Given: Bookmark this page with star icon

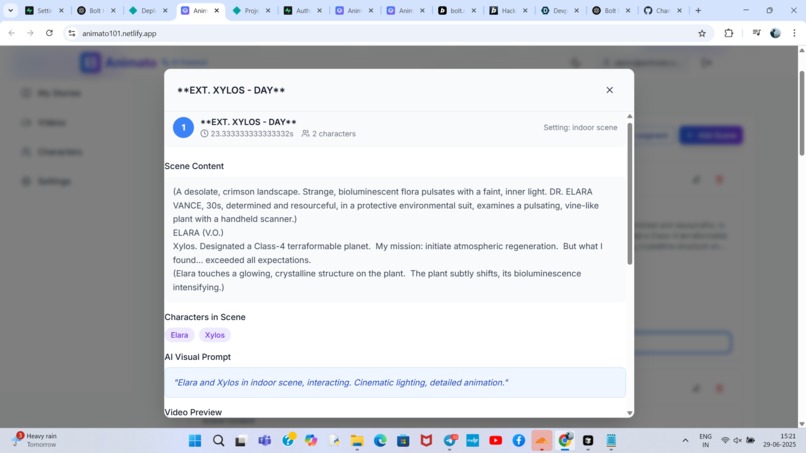Looking at the screenshot, I should pos(702,33).
